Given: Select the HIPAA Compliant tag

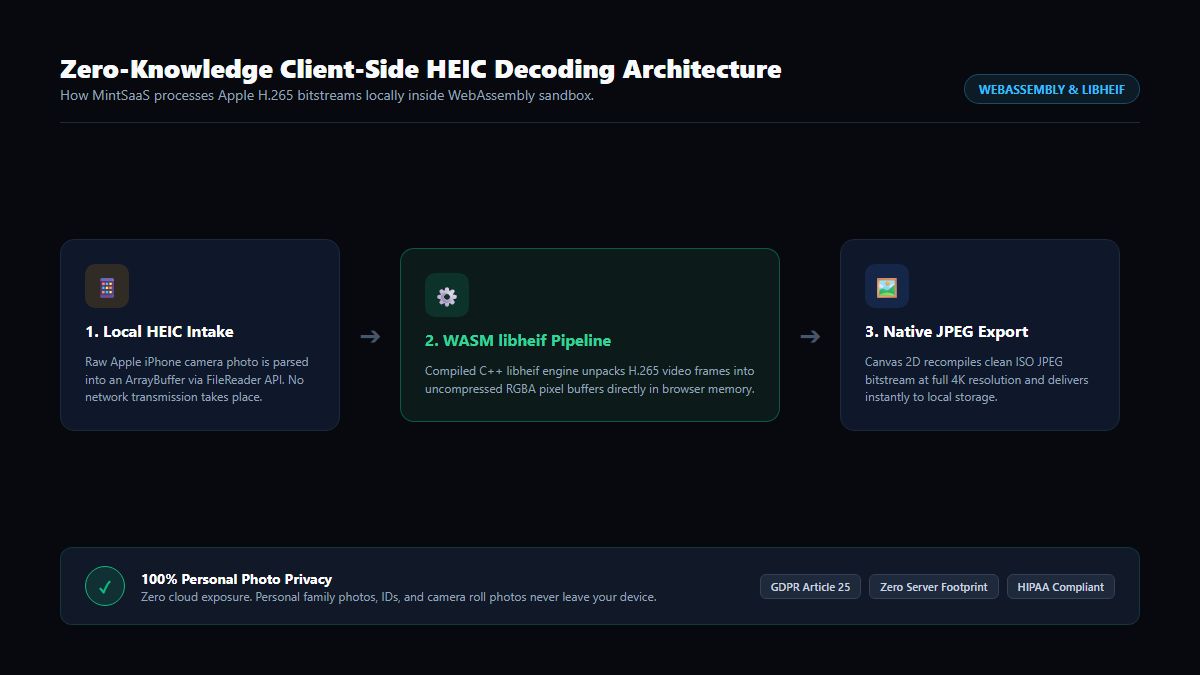Looking at the screenshot, I should point(1061,587).
